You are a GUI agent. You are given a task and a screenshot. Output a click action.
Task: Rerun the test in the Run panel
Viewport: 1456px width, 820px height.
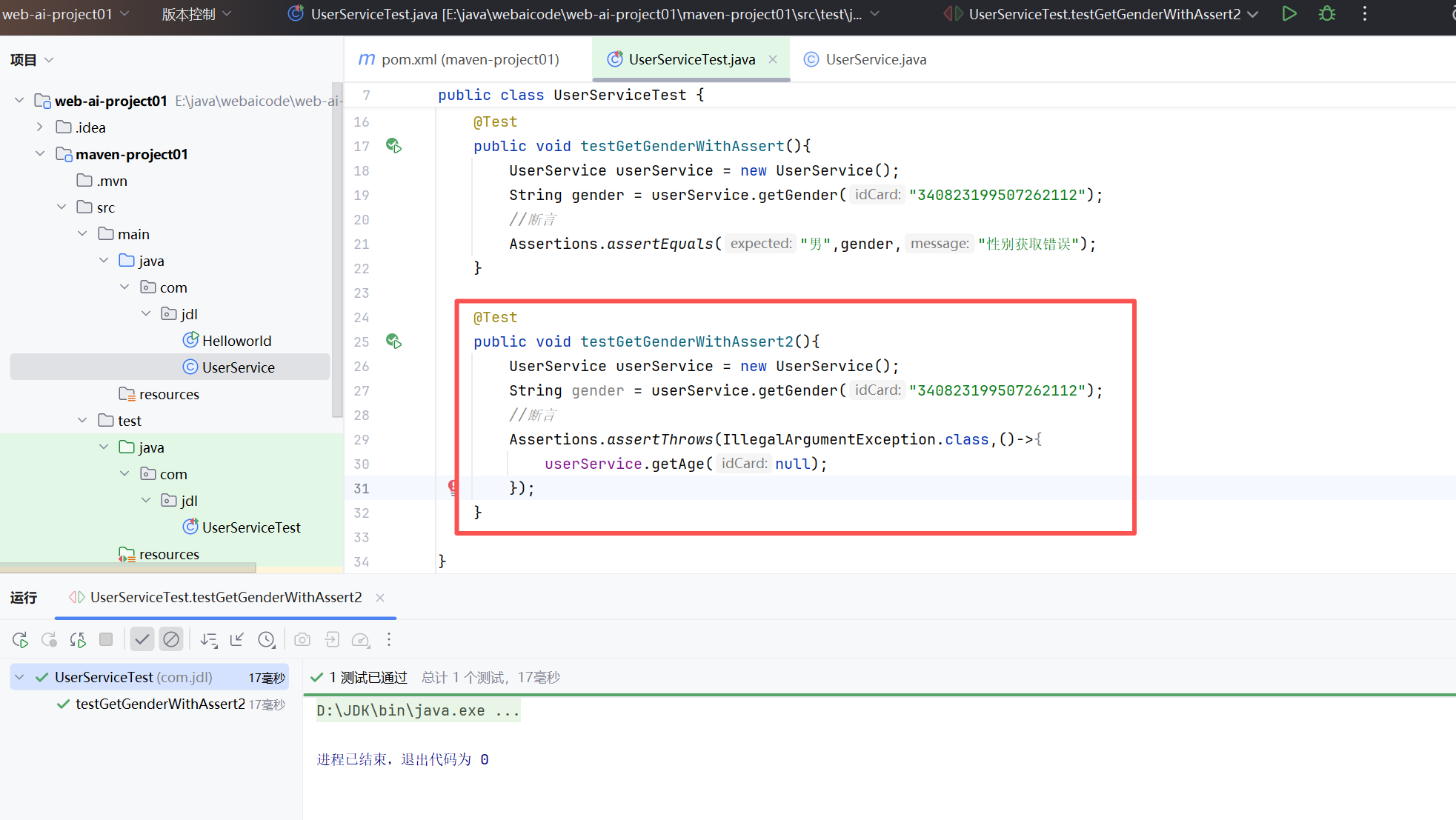[x=20, y=640]
